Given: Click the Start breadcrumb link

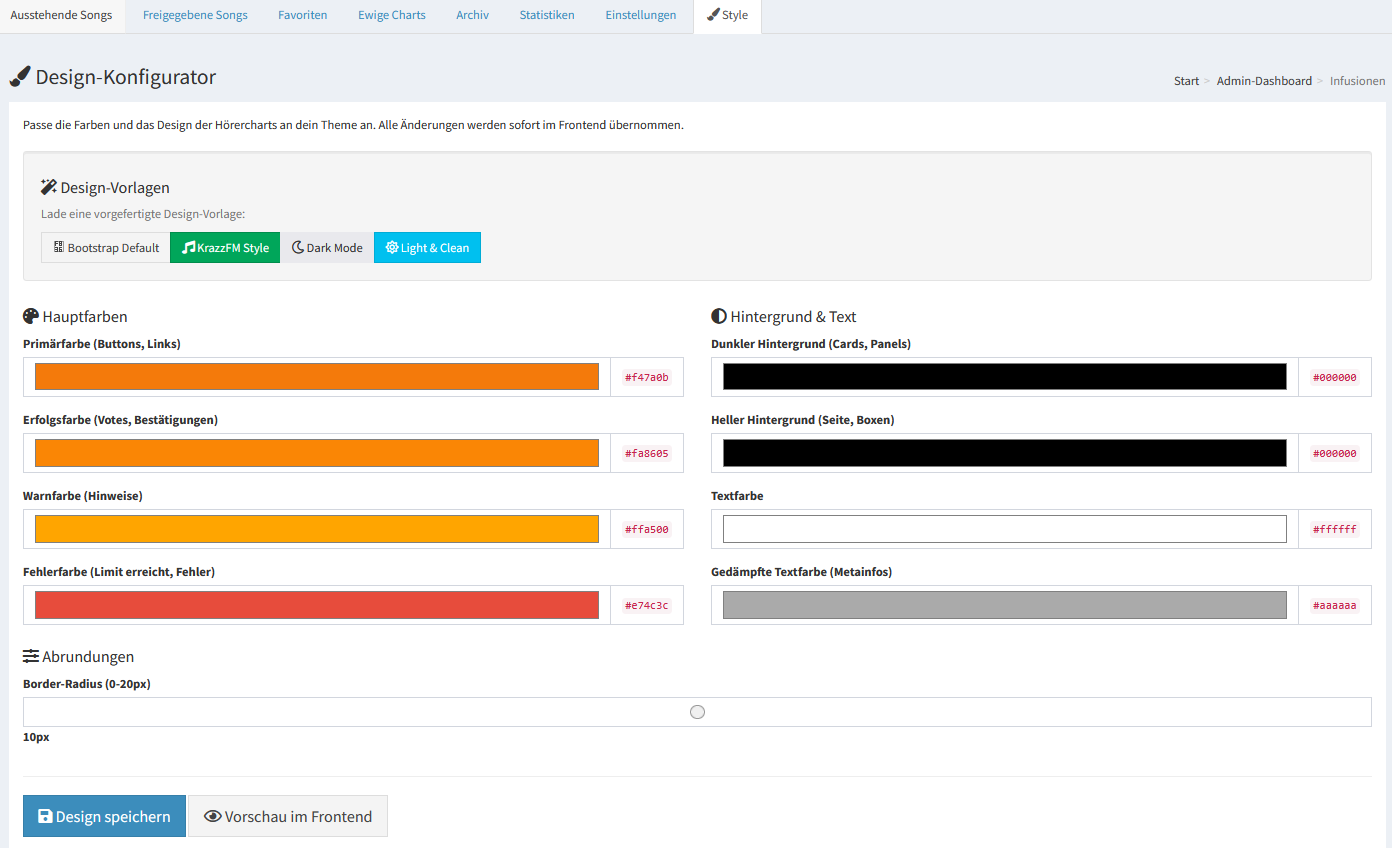Looking at the screenshot, I should click(x=1186, y=81).
